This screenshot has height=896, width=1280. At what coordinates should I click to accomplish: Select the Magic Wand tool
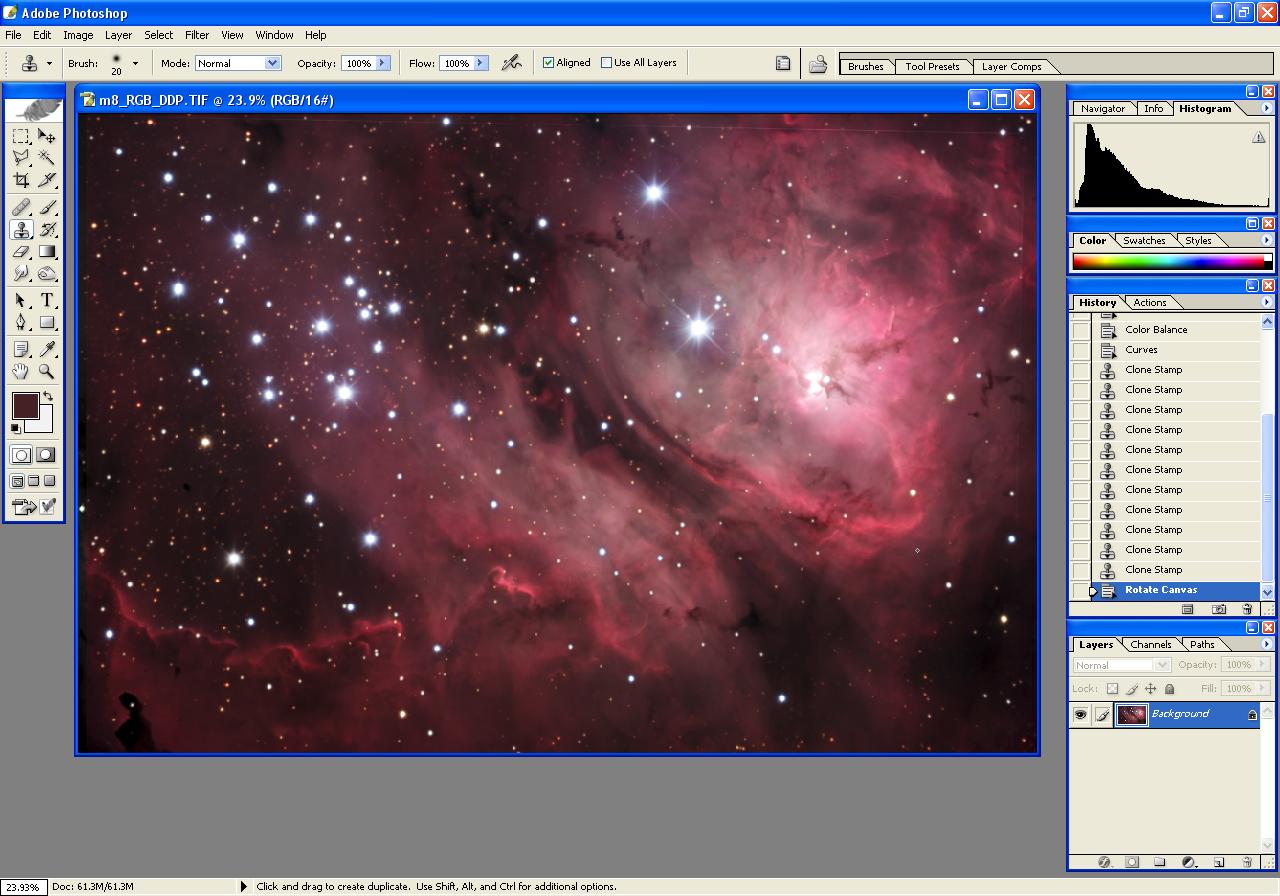[x=46, y=158]
